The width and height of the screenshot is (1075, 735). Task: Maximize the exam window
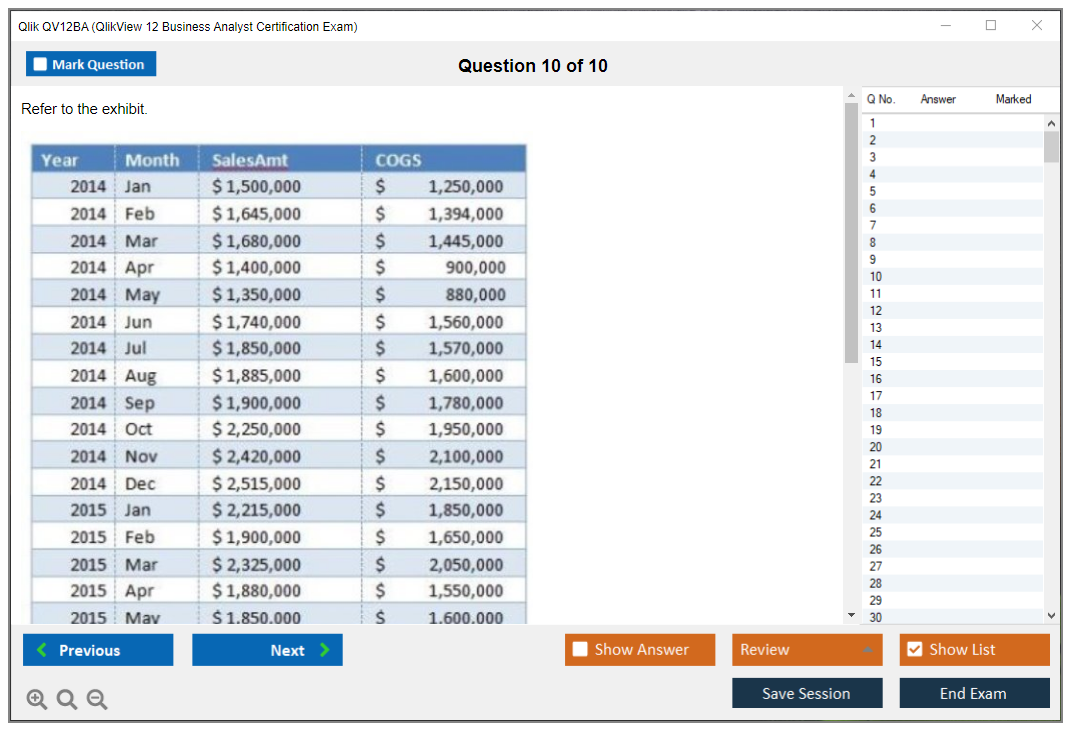click(x=991, y=26)
